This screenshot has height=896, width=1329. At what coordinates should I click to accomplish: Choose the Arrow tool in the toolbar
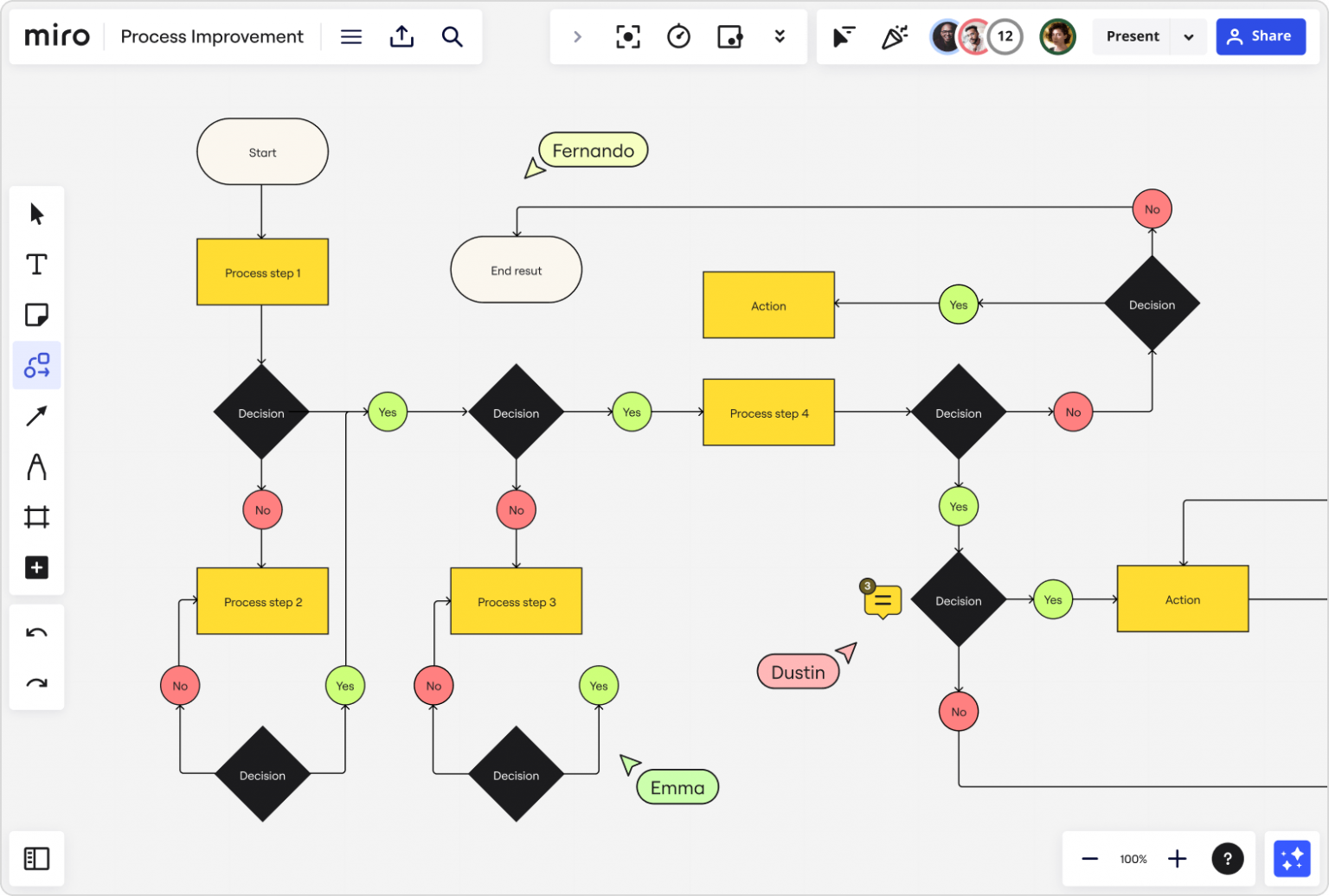36,416
